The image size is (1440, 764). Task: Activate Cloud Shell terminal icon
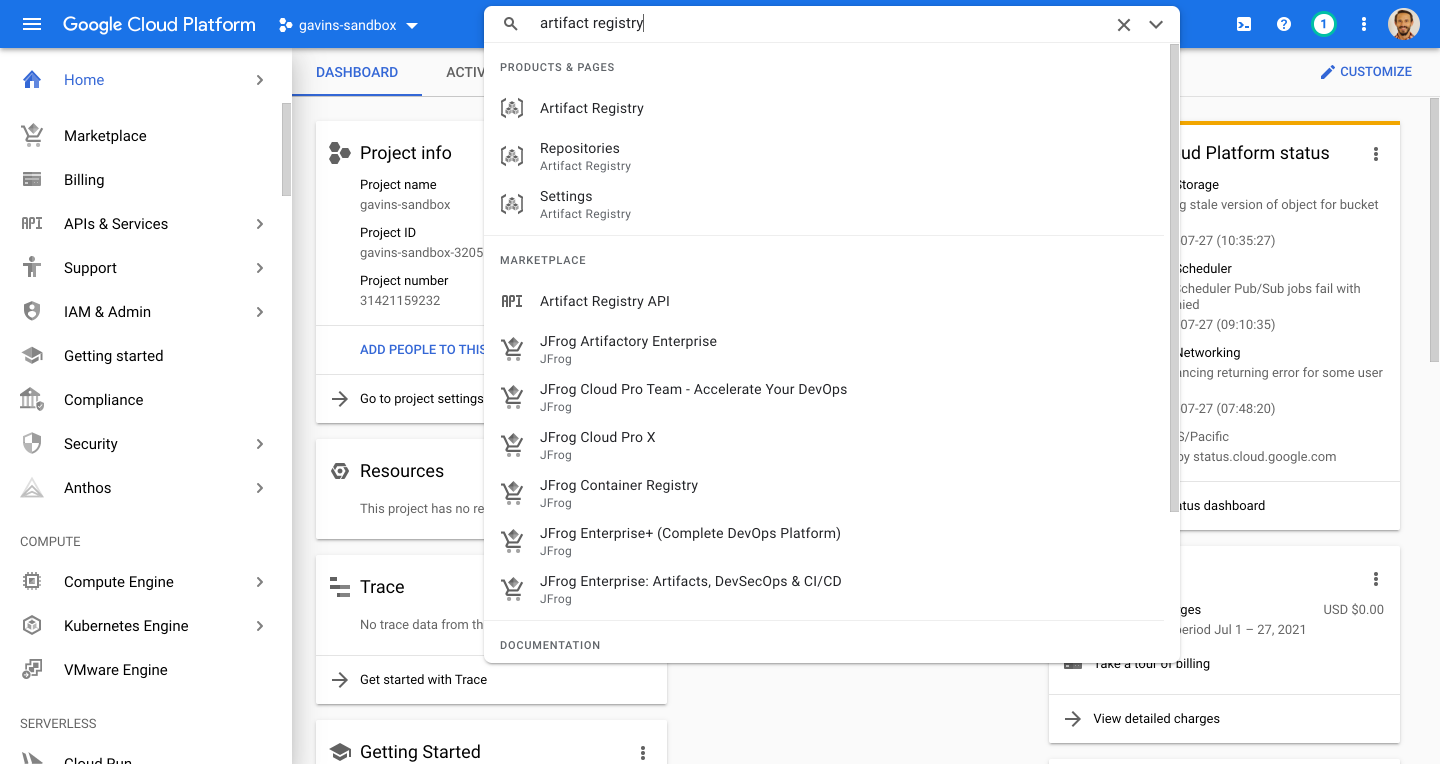pyautogui.click(x=1244, y=24)
